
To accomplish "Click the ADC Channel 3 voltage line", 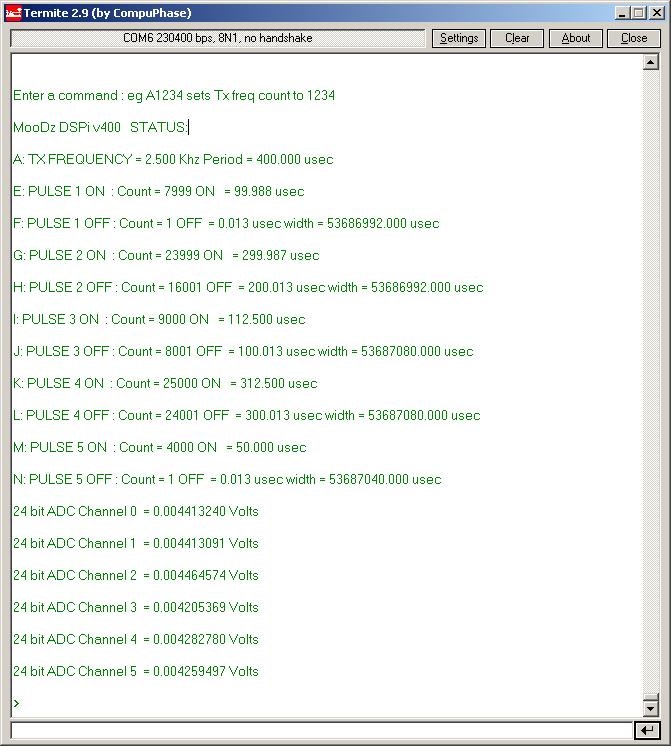I will pyautogui.click(x=136, y=607).
